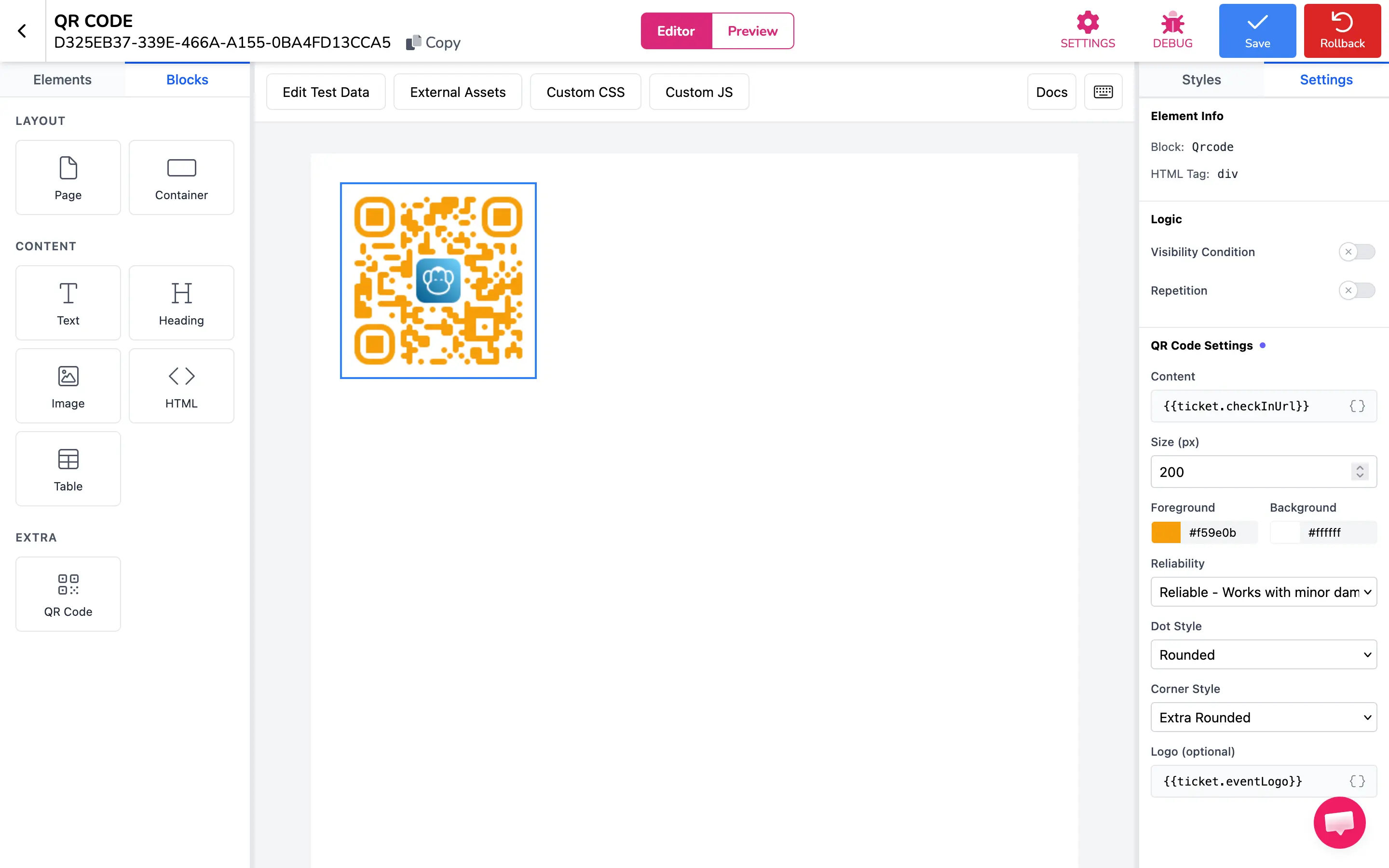Screen dimensions: 1389x868
Task: Open the Edit Test Data dialog
Action: (x=326, y=91)
